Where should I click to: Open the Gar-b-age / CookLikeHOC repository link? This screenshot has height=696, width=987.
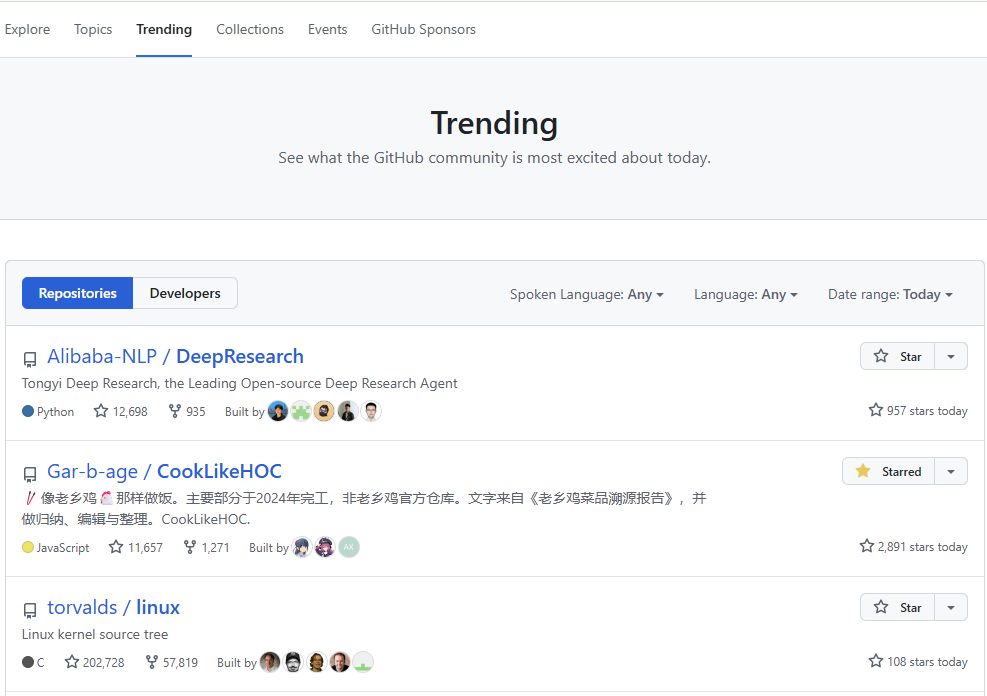[x=165, y=471]
